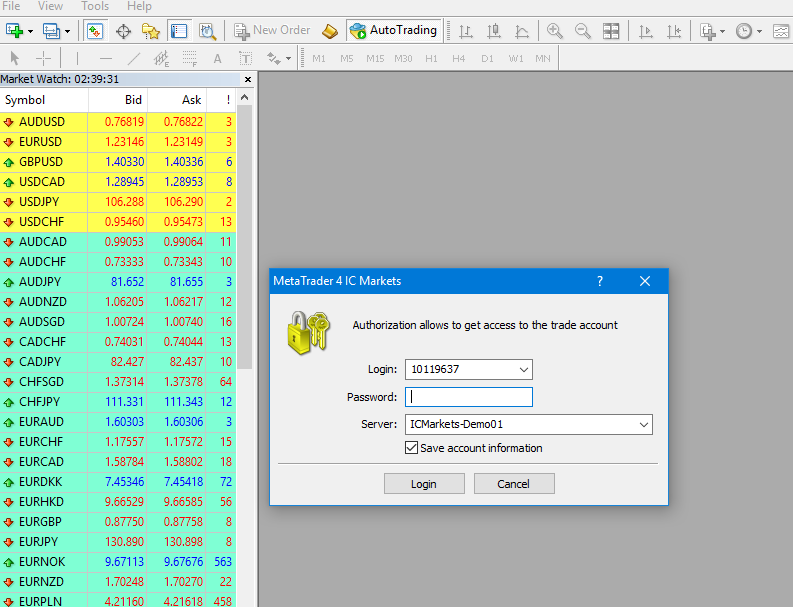
Task: Select the Candlesticks chart icon
Action: tap(494, 31)
